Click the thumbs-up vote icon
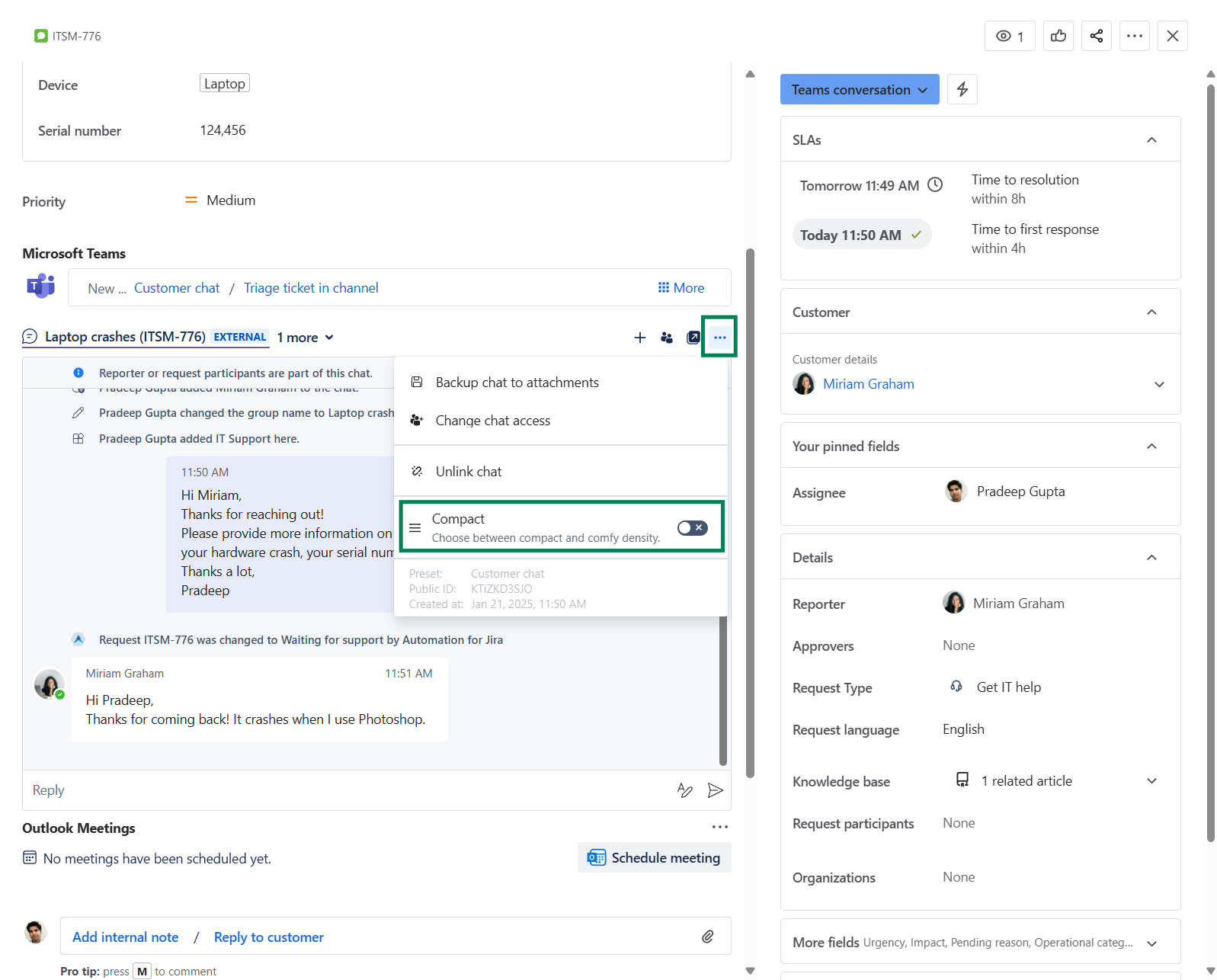 coord(1058,36)
